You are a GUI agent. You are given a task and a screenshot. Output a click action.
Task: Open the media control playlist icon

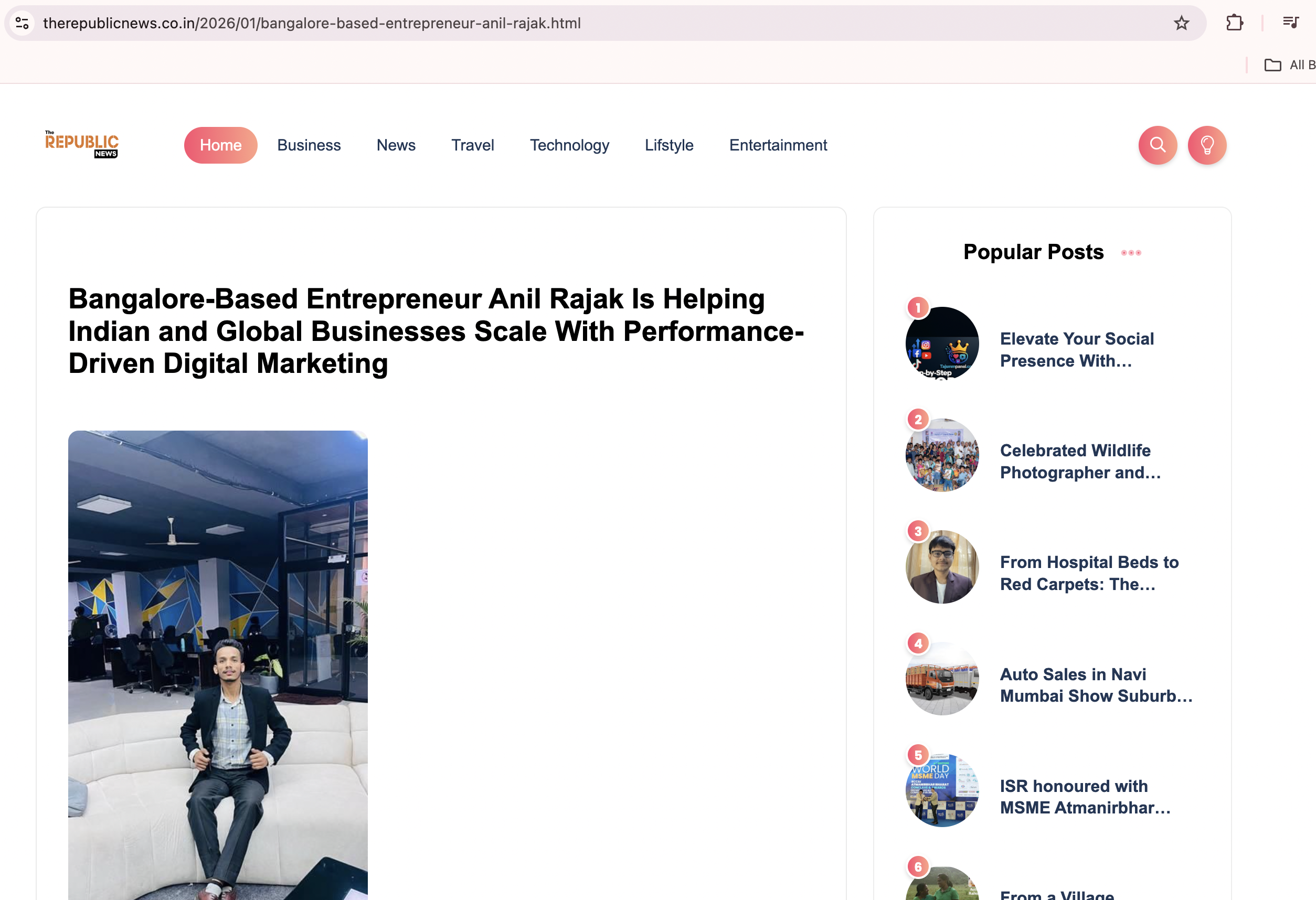(x=1290, y=23)
